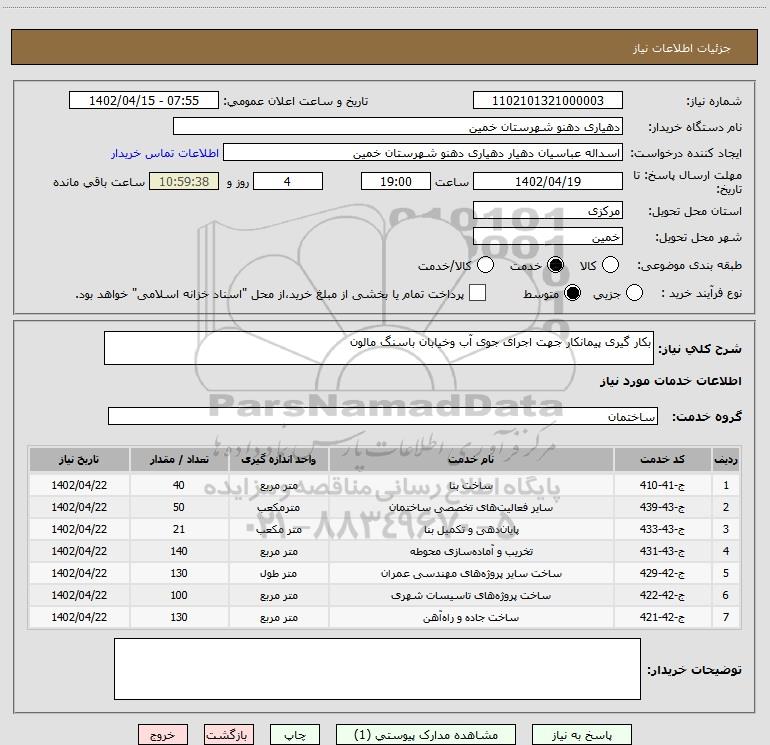This screenshot has width=770, height=745.
Task: Click the جزئیات اطلاعات نیاز header title
Action: (x=682, y=48)
